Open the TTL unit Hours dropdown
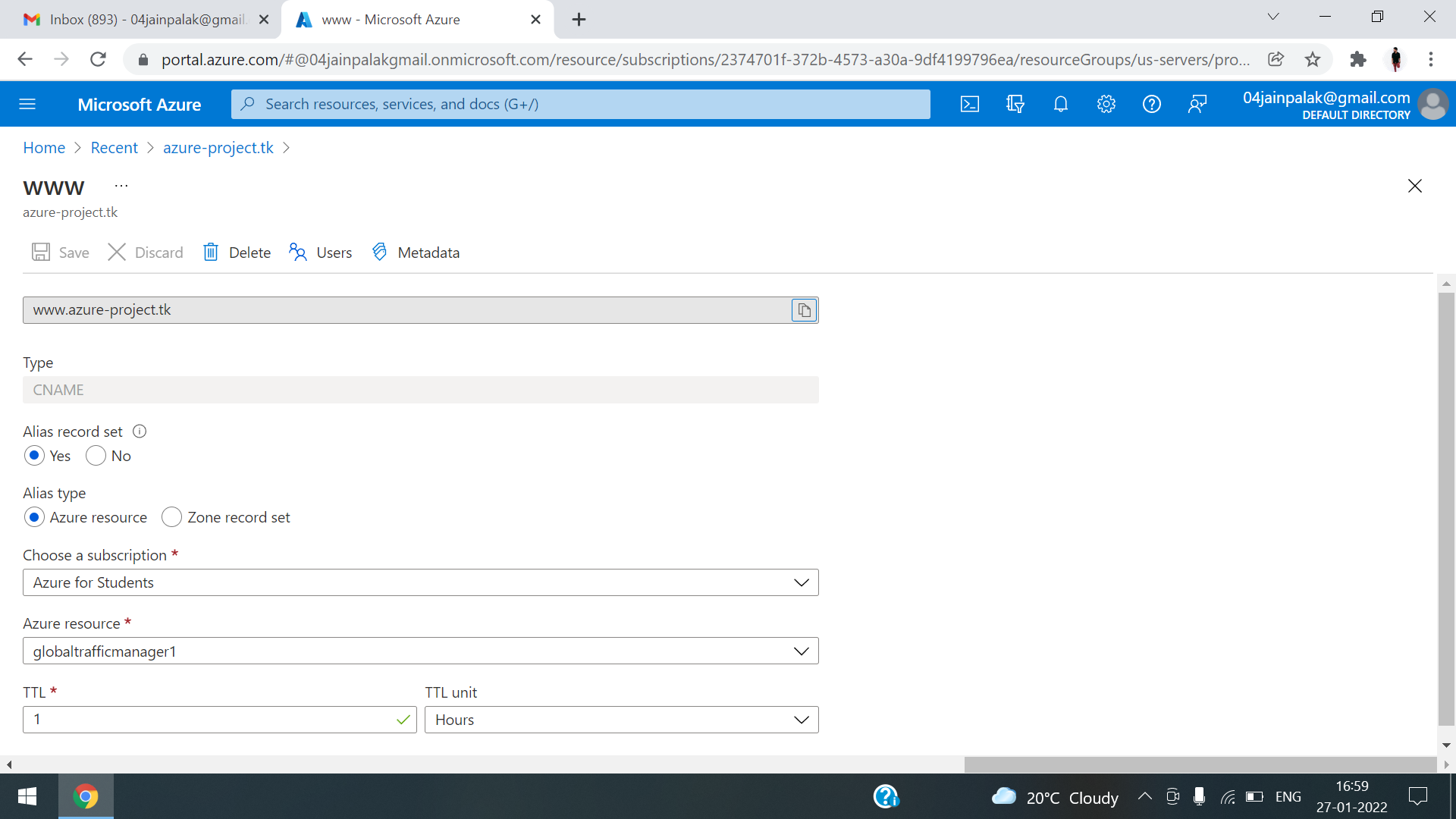Screen dimensions: 1456x819 621,720
